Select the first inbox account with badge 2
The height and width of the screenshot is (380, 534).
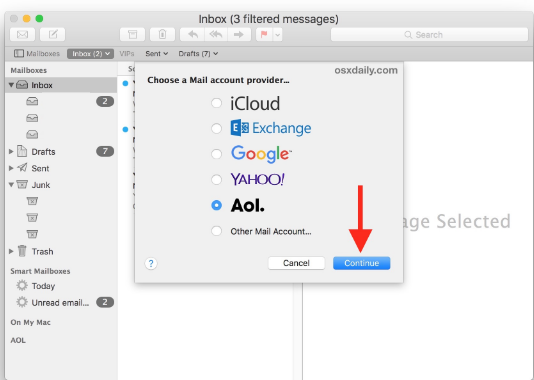coord(61,101)
